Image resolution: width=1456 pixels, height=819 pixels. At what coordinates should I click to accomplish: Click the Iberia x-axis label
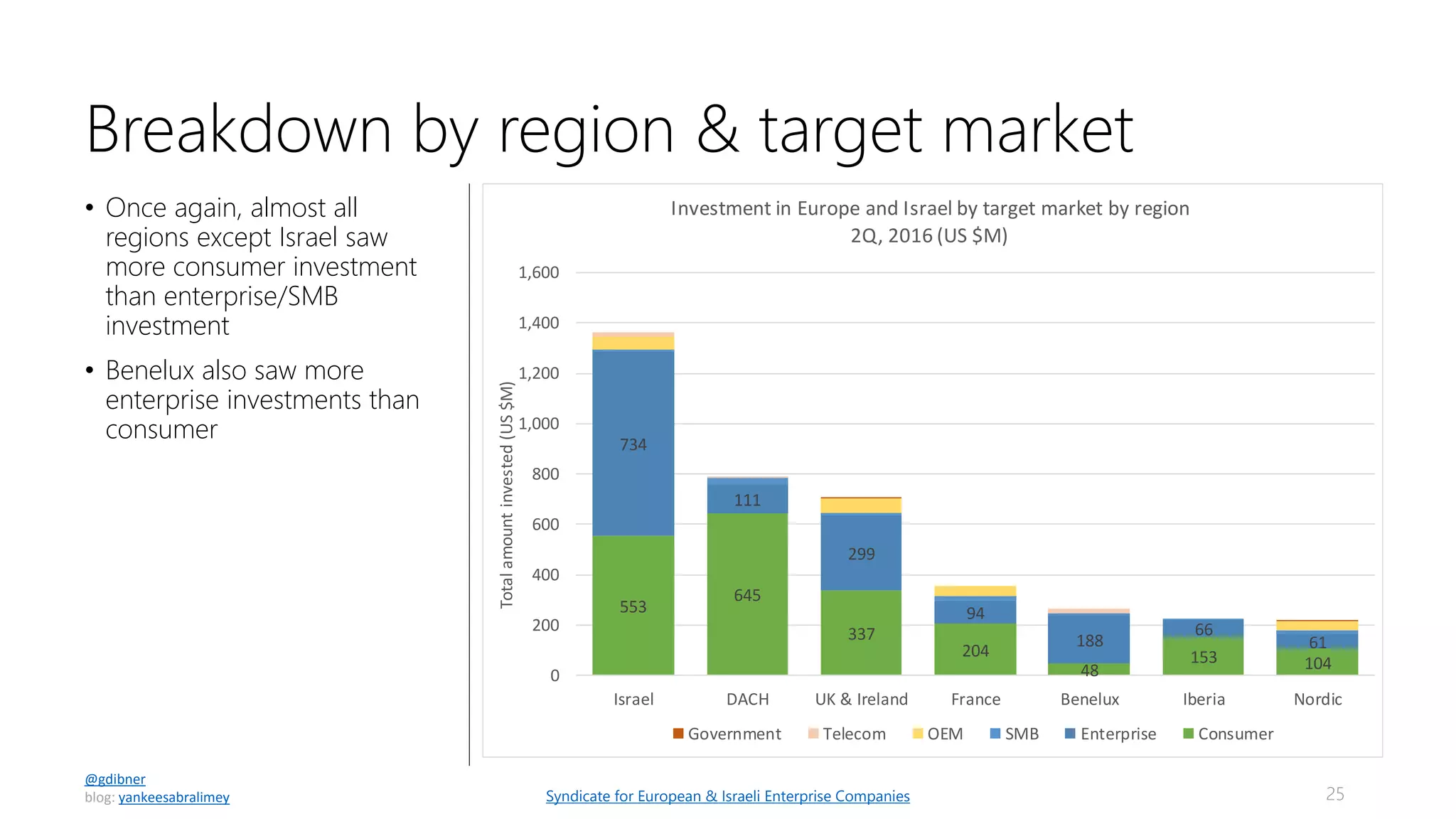pos(1204,699)
